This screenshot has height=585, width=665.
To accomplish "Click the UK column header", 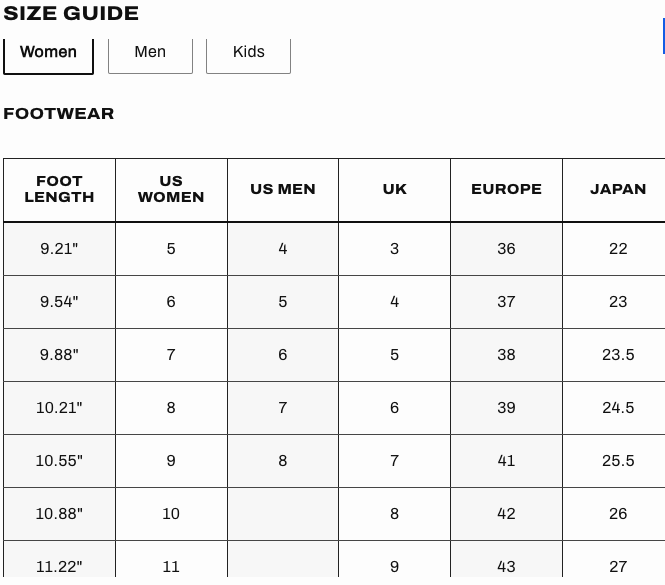I will (x=394, y=190).
